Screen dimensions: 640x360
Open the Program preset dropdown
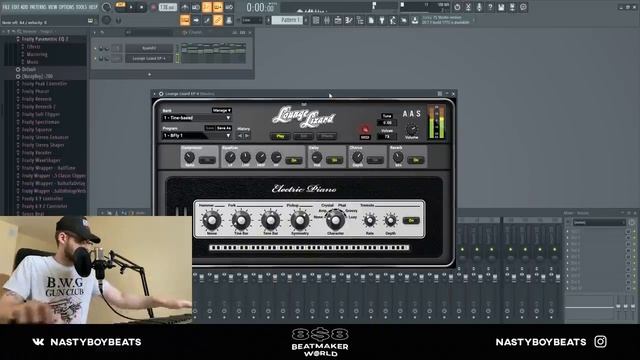coord(196,136)
